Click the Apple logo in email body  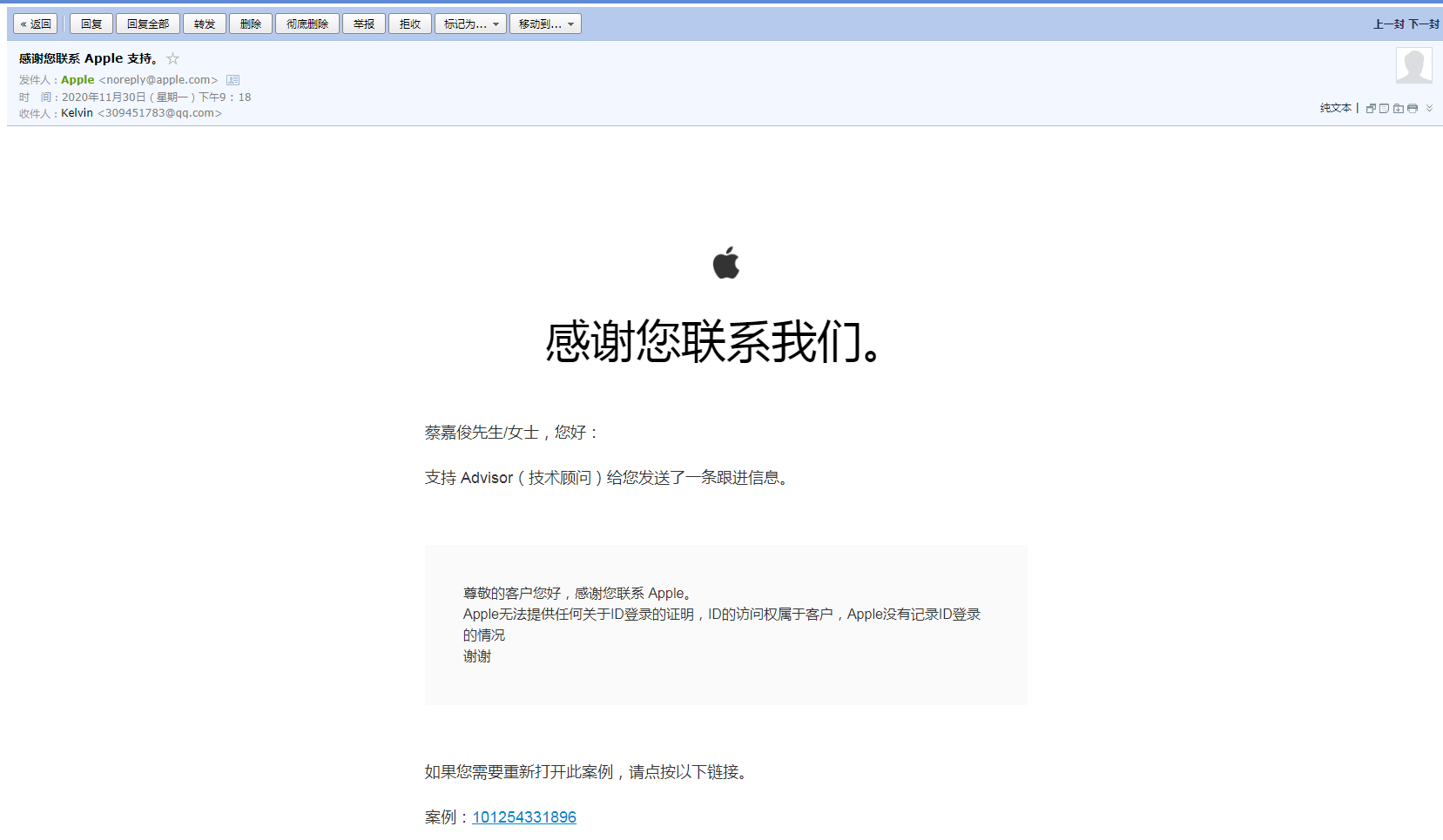point(725,263)
